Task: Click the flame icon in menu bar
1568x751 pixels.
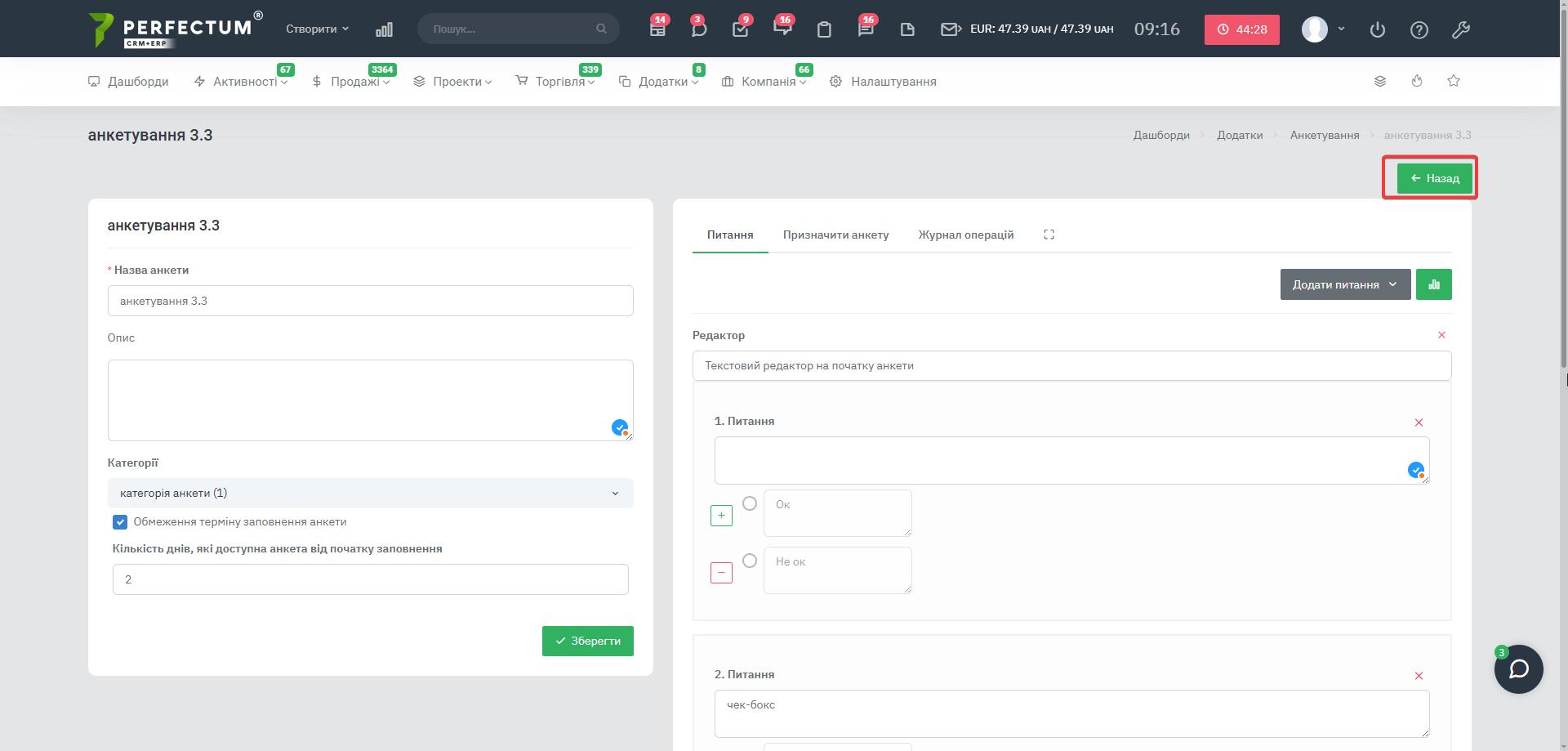Action: (1417, 81)
